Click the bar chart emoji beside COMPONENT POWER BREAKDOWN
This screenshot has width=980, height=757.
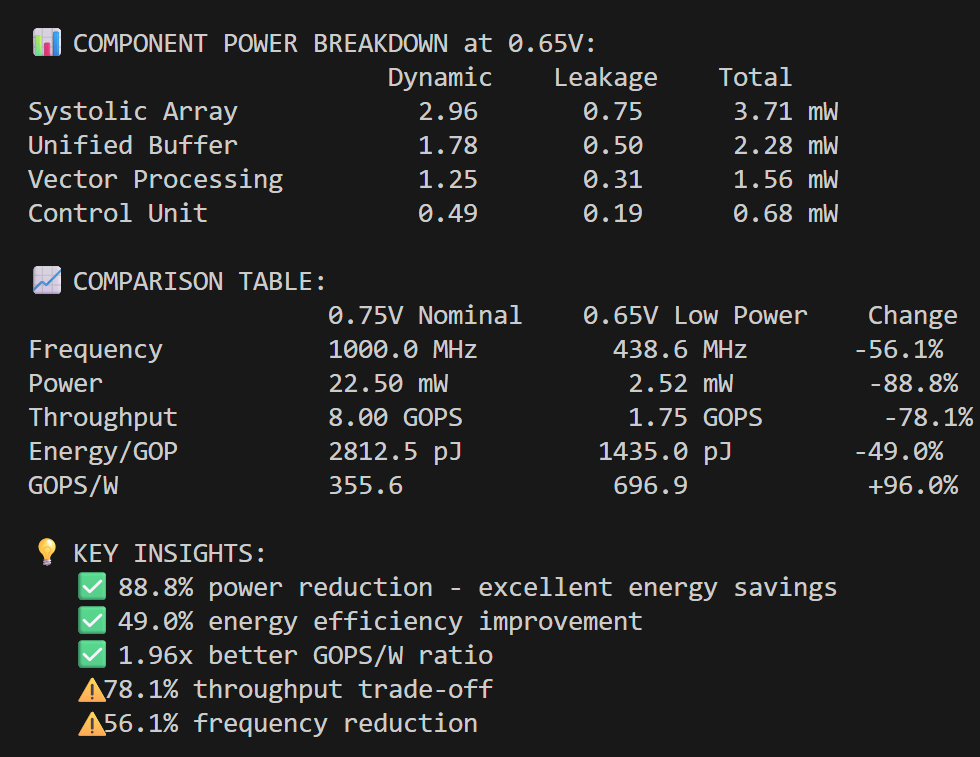[x=46, y=43]
